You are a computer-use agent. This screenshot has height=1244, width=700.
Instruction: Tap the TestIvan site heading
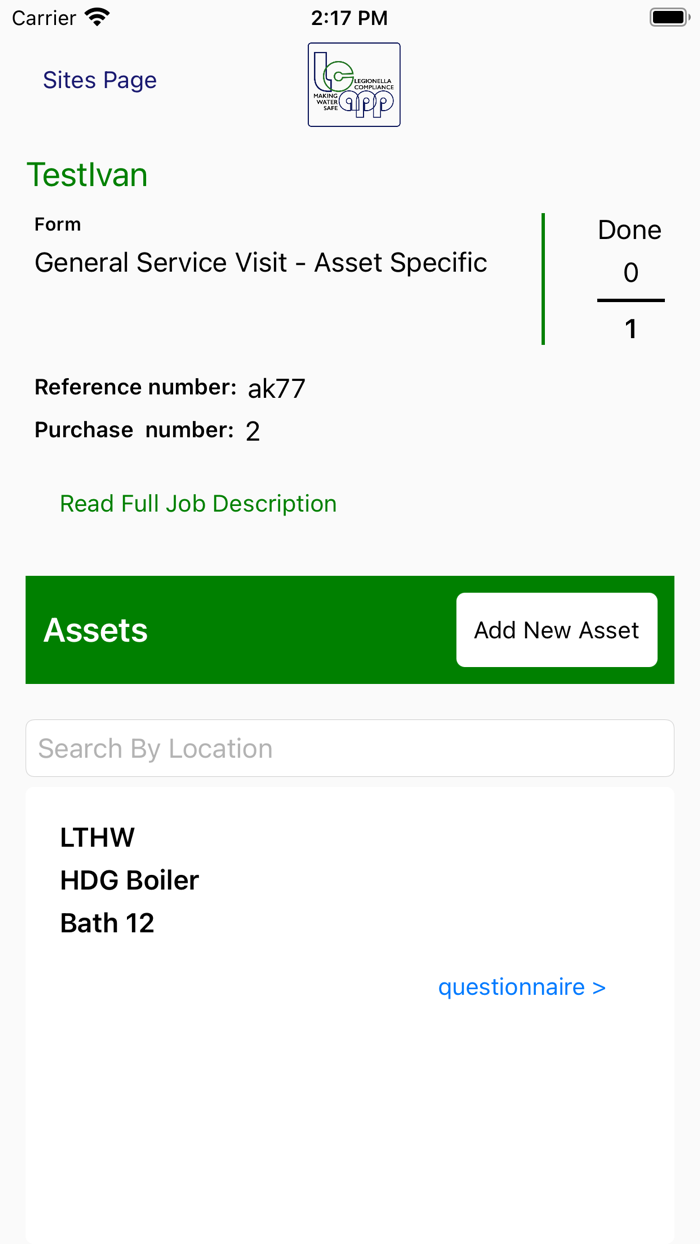click(87, 174)
